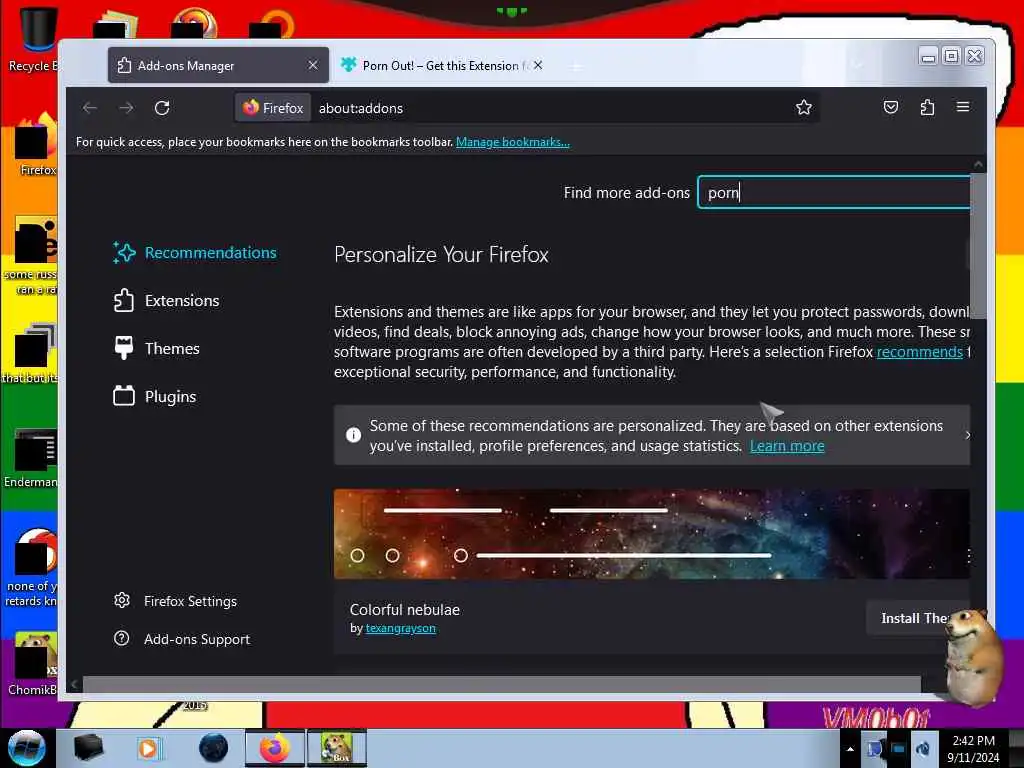Click the browser back arrow

[x=90, y=108]
